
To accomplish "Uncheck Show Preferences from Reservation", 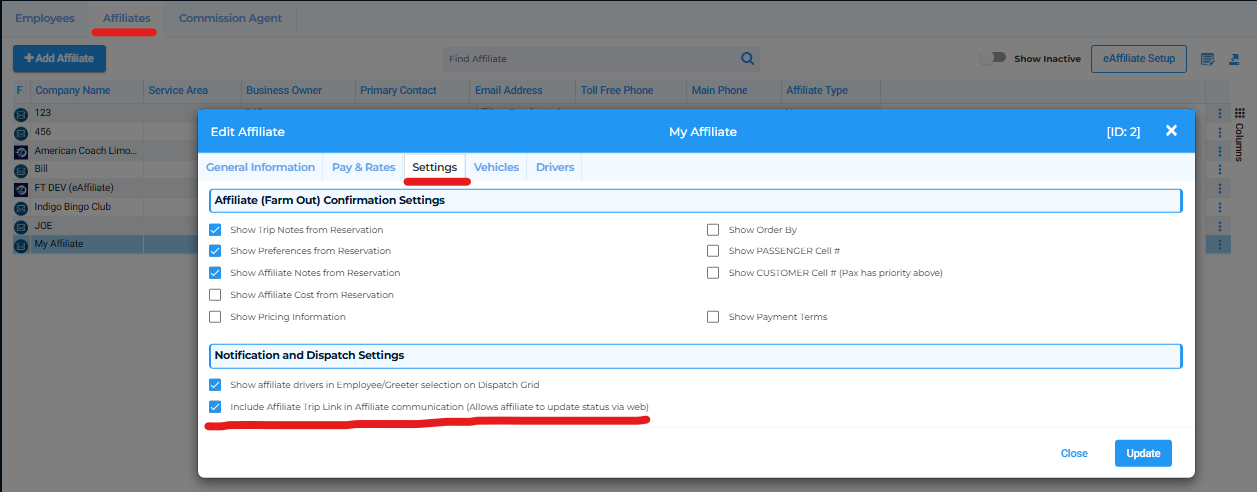I will pyautogui.click(x=215, y=251).
